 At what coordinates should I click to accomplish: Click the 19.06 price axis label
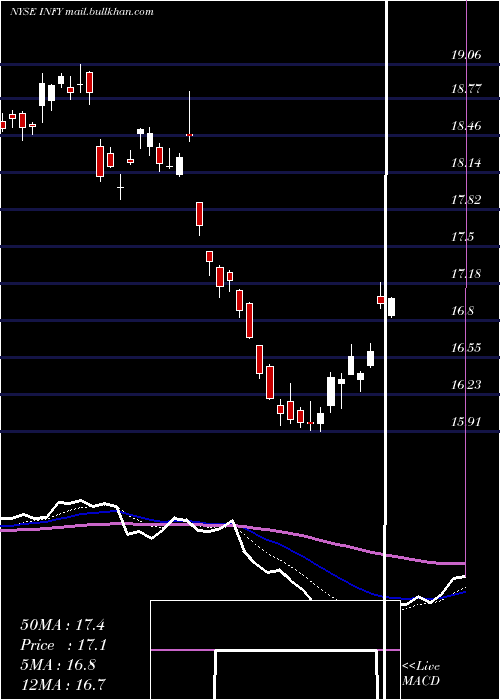pos(466,55)
